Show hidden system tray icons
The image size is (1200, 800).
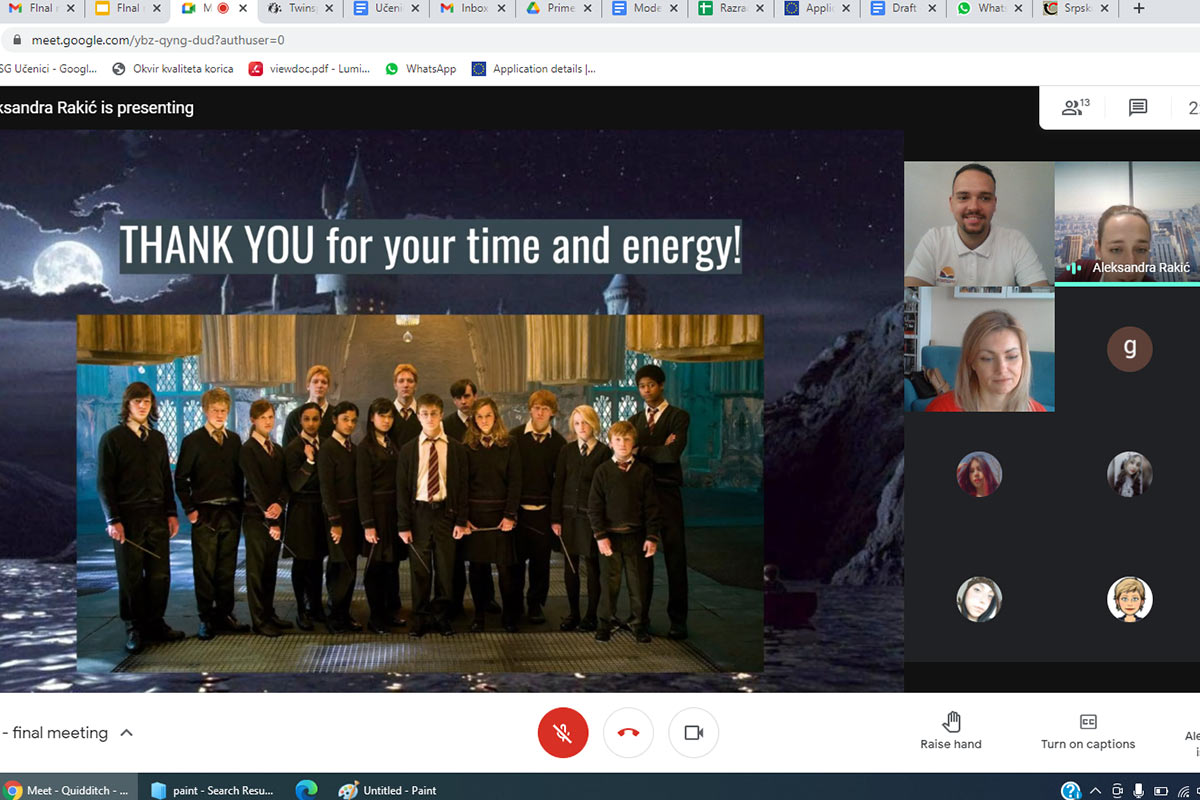[x=1096, y=791]
